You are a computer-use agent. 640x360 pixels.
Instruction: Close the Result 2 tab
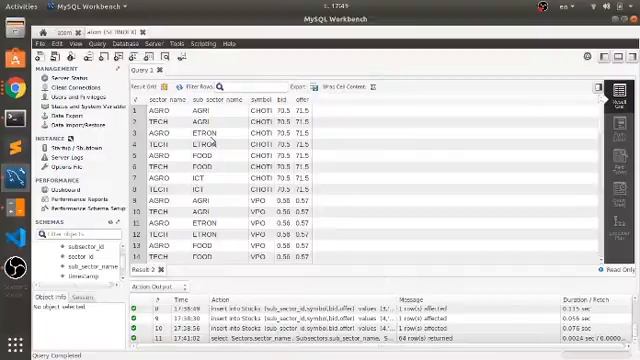pos(161,270)
